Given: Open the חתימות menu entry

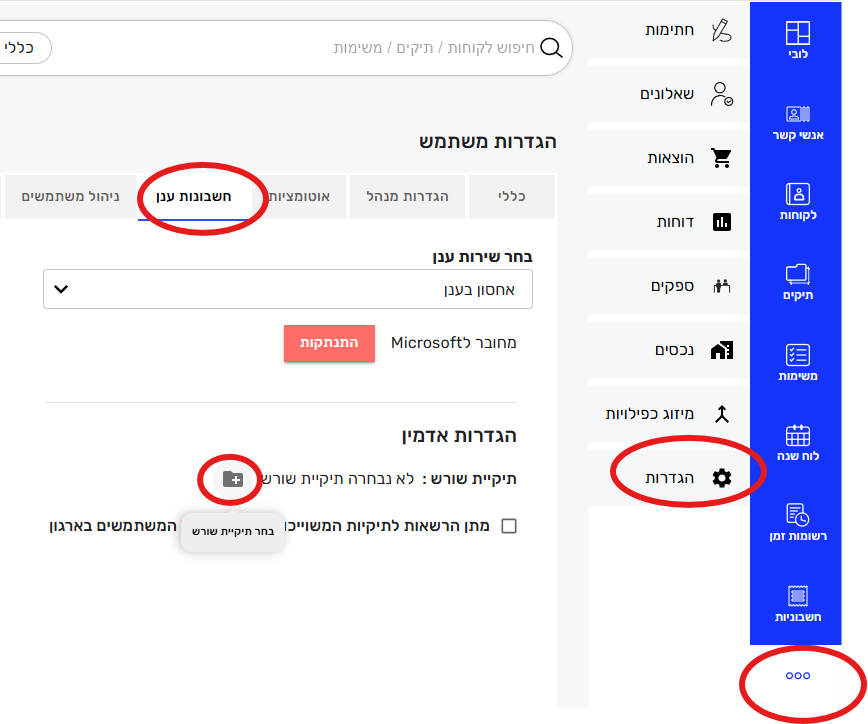Looking at the screenshot, I should [669, 30].
